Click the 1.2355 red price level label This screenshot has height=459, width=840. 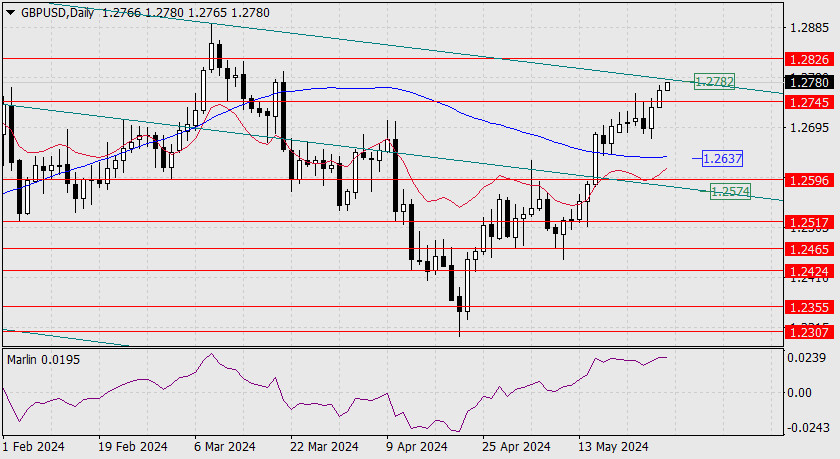point(810,307)
